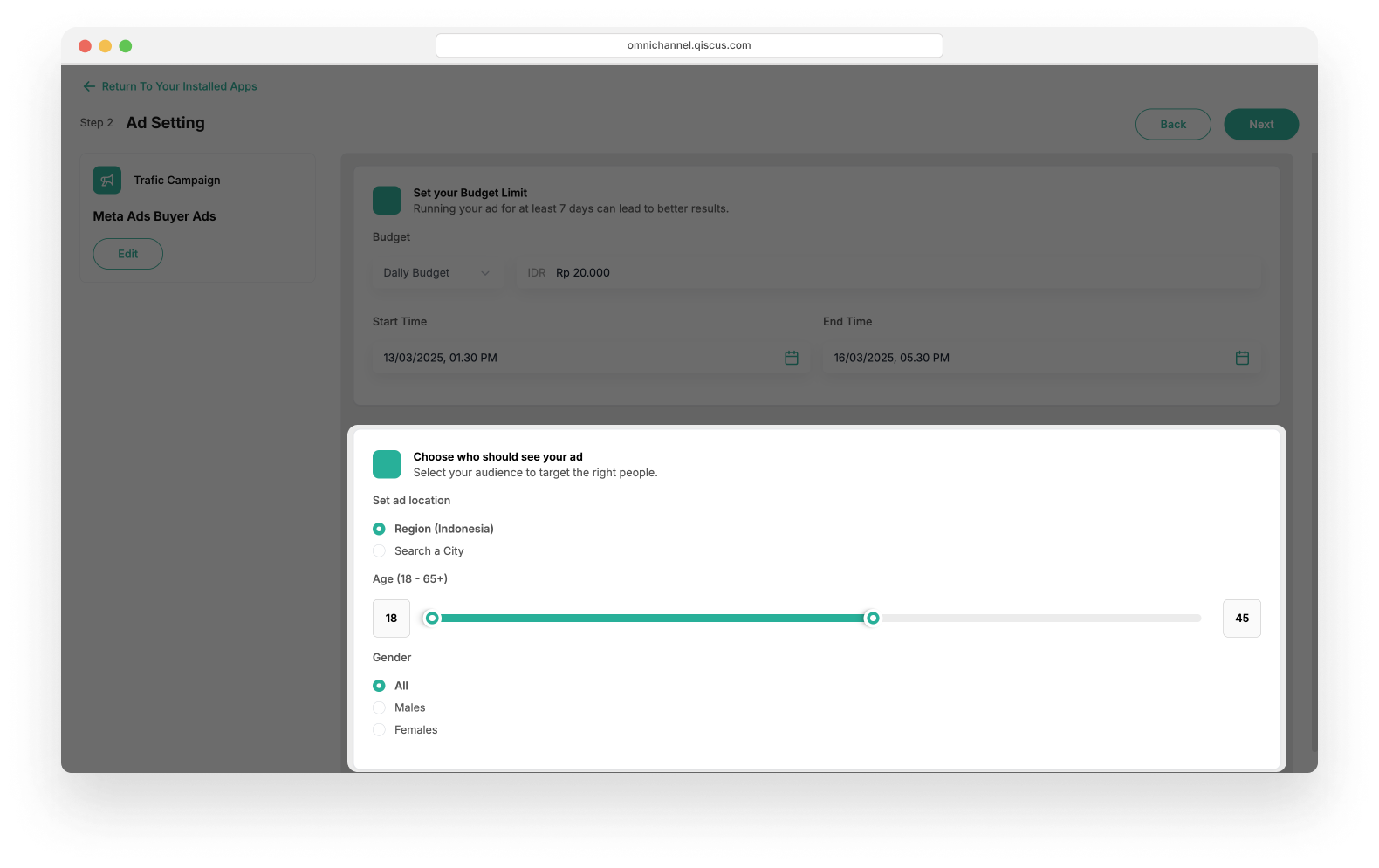1379x868 pixels.
Task: Click the maximum age box showing 45
Action: (x=1242, y=619)
